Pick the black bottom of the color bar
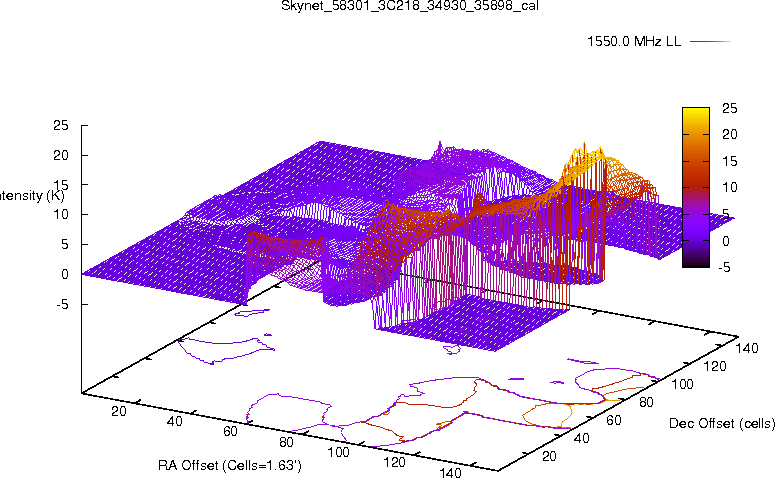 click(x=697, y=263)
